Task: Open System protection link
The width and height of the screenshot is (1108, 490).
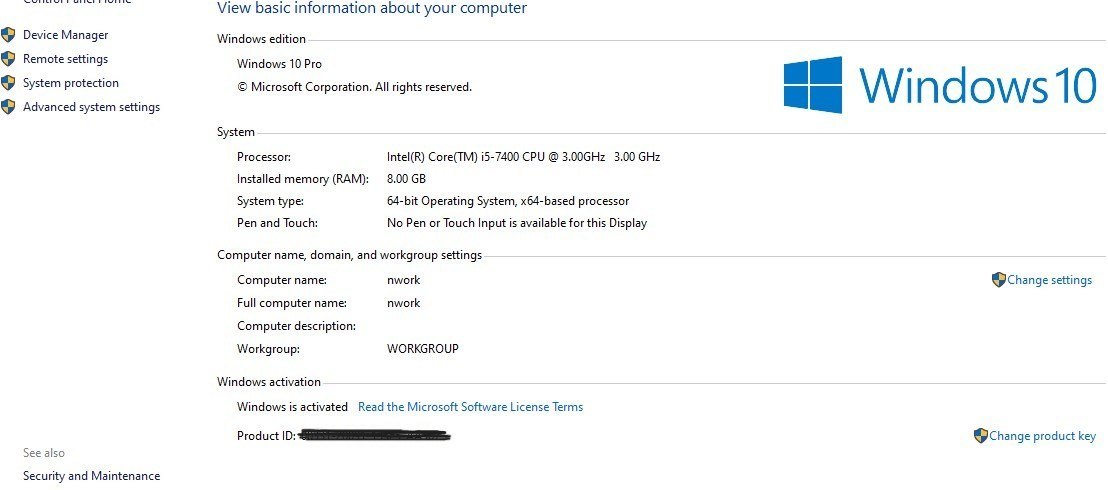Action: click(x=71, y=83)
